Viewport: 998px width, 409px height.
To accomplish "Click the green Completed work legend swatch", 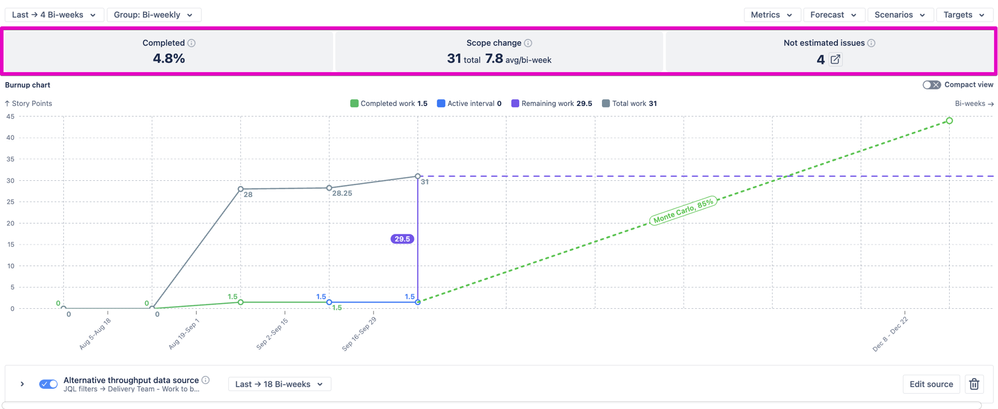I will [354, 104].
